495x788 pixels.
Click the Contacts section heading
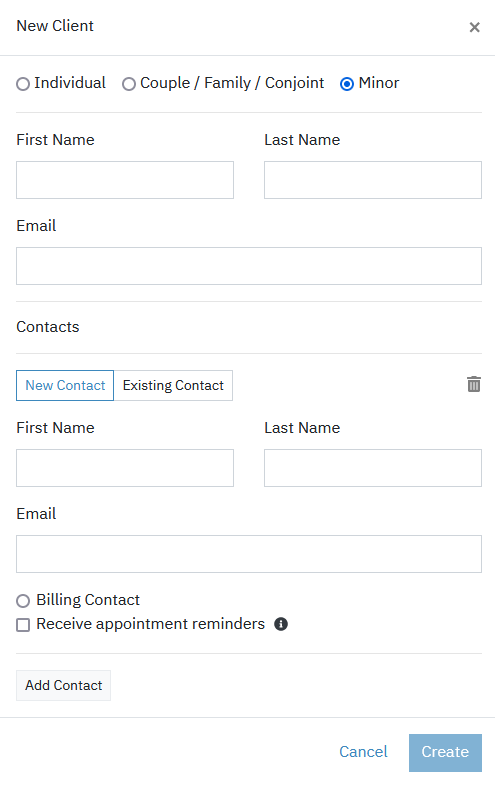tap(48, 327)
